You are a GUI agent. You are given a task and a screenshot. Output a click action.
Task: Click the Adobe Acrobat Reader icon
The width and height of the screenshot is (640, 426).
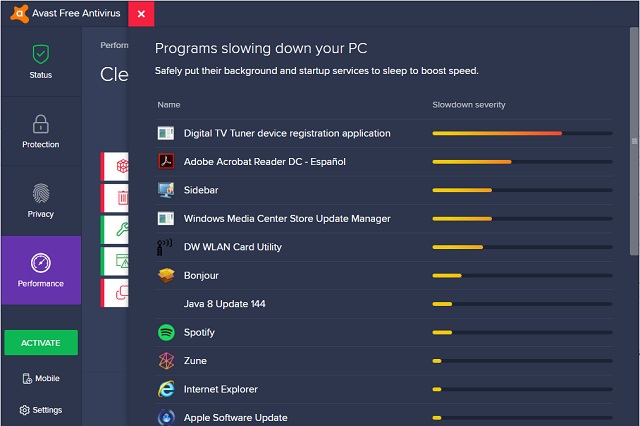(x=166, y=161)
